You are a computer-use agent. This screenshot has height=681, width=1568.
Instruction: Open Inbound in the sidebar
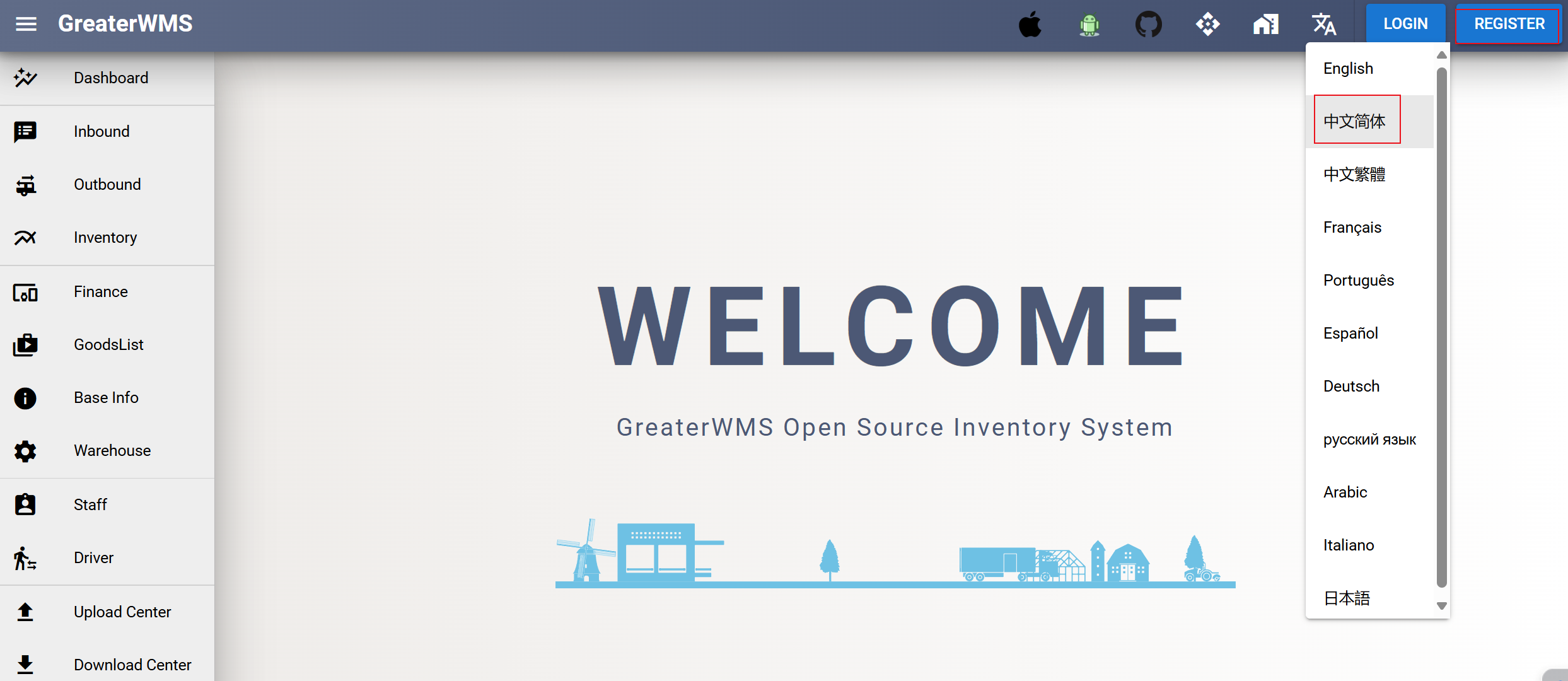click(102, 131)
